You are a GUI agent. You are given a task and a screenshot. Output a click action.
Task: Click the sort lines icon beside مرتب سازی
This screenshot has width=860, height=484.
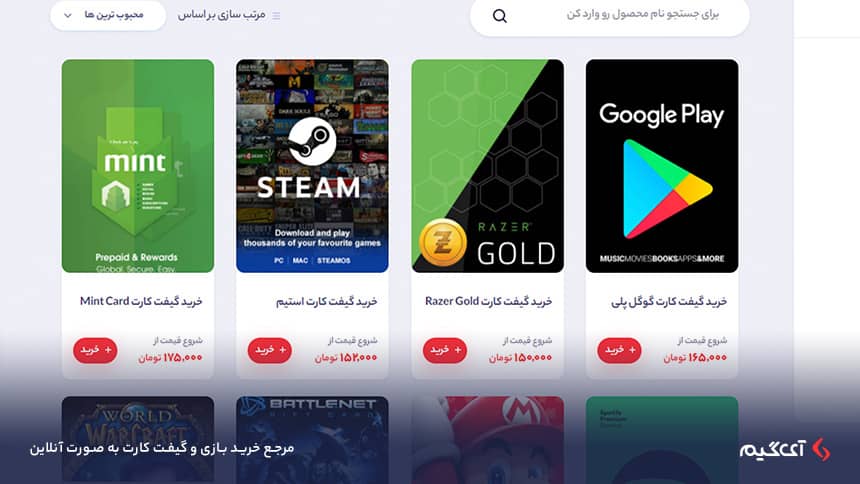coord(276,16)
